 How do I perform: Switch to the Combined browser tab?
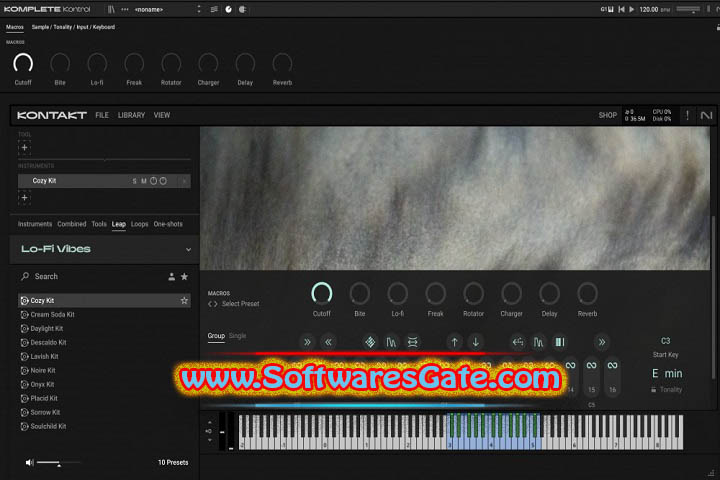coord(72,224)
